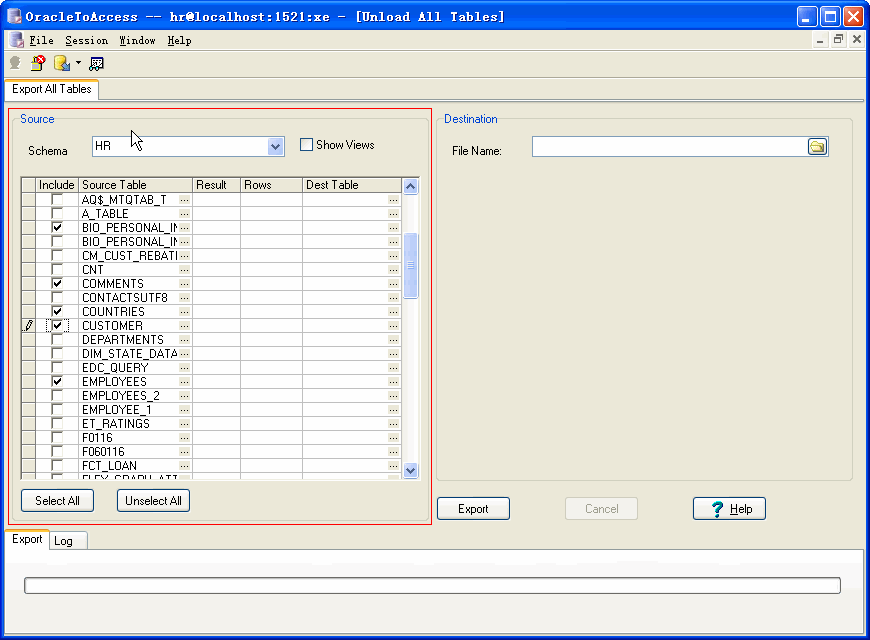Viewport: 870px width, 640px height.
Task: Open the Session menu
Action: point(87,41)
